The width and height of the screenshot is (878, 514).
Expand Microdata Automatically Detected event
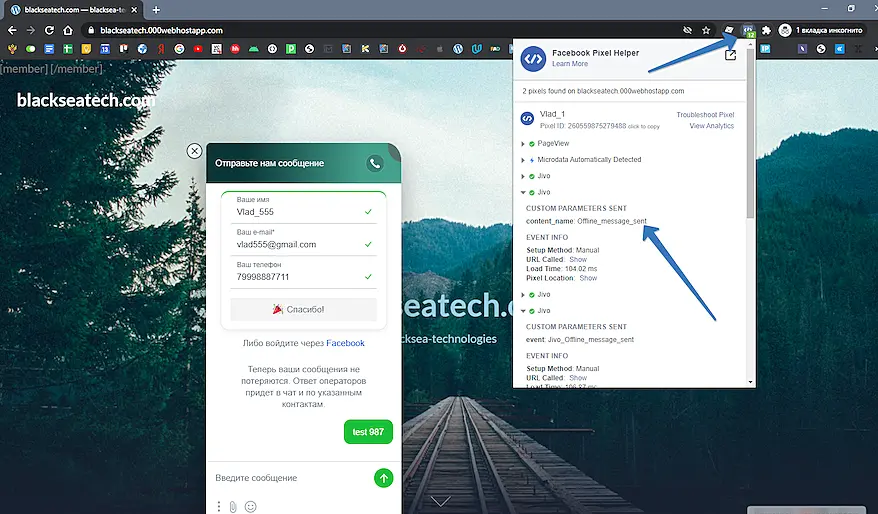pyautogui.click(x=523, y=160)
